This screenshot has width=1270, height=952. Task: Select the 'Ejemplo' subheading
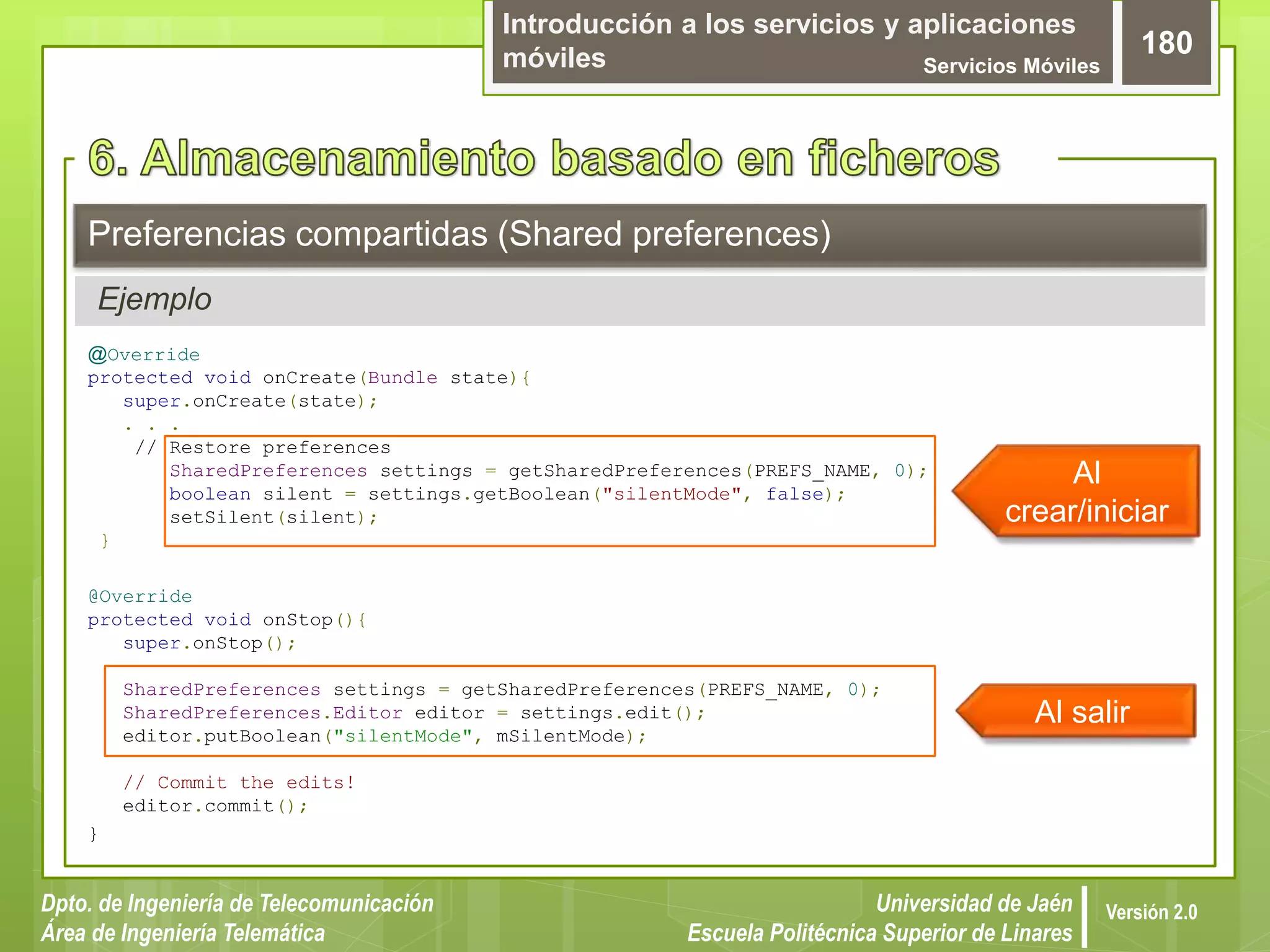click(x=155, y=299)
